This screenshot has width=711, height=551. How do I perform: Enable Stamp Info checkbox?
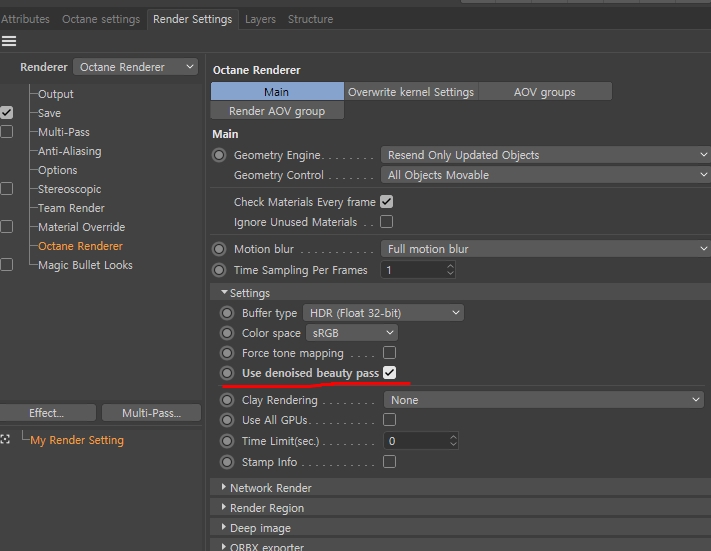click(x=390, y=462)
